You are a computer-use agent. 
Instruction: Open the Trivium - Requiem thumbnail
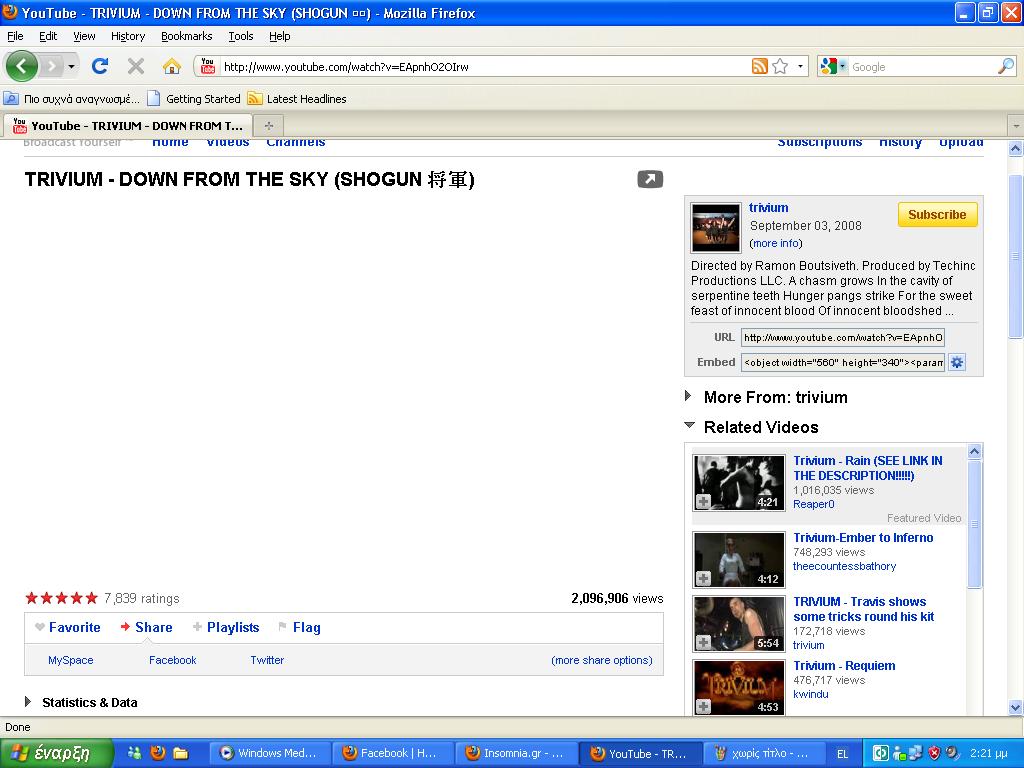(x=739, y=688)
